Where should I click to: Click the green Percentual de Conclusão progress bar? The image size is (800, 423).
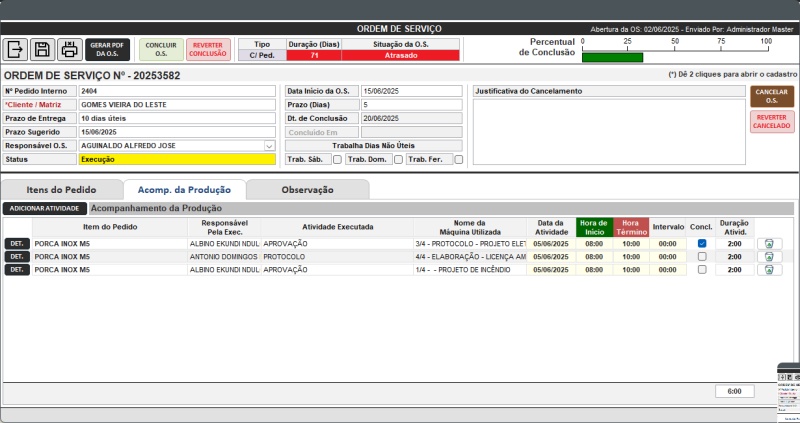[x=612, y=57]
